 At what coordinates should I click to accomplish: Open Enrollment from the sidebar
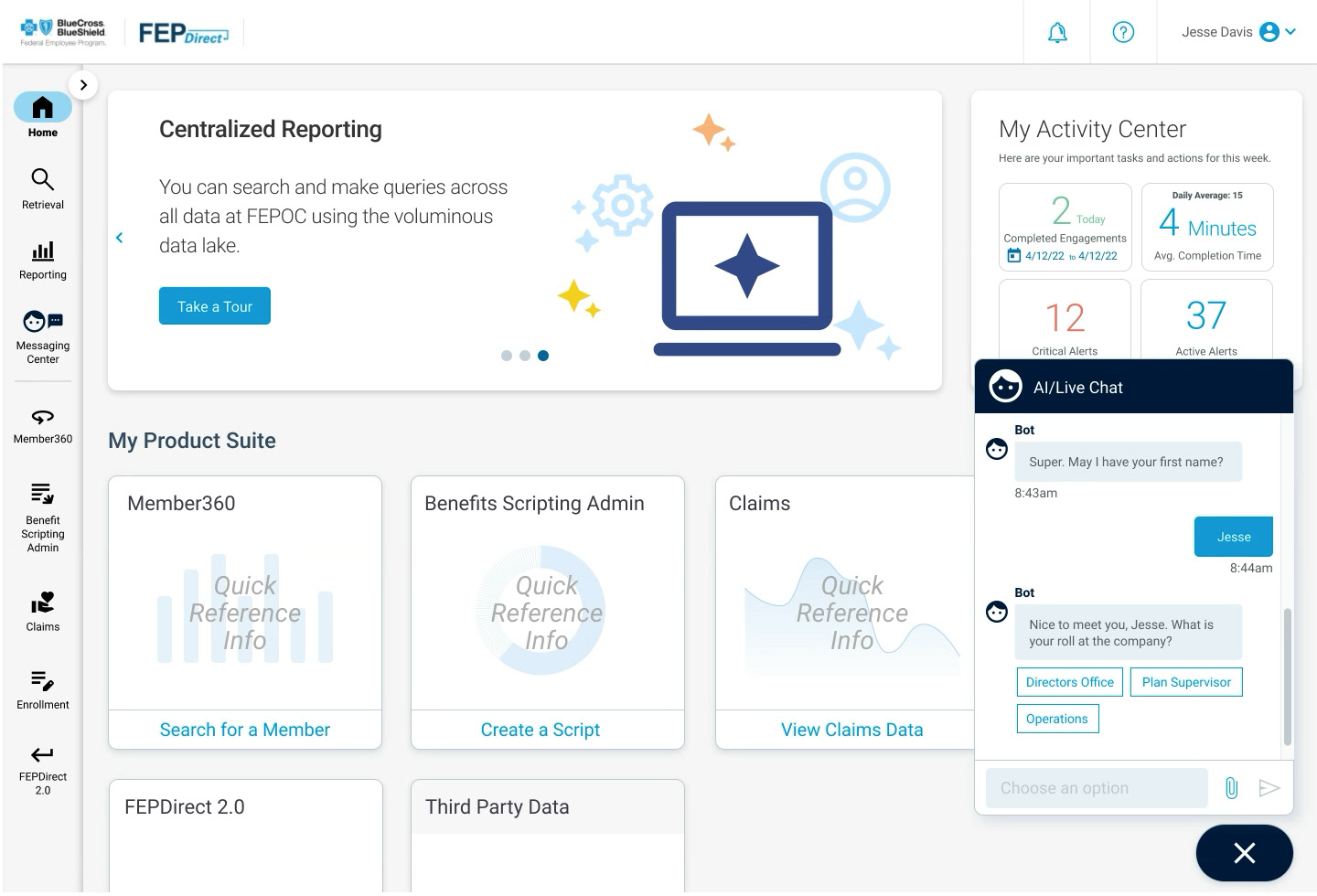(x=43, y=690)
